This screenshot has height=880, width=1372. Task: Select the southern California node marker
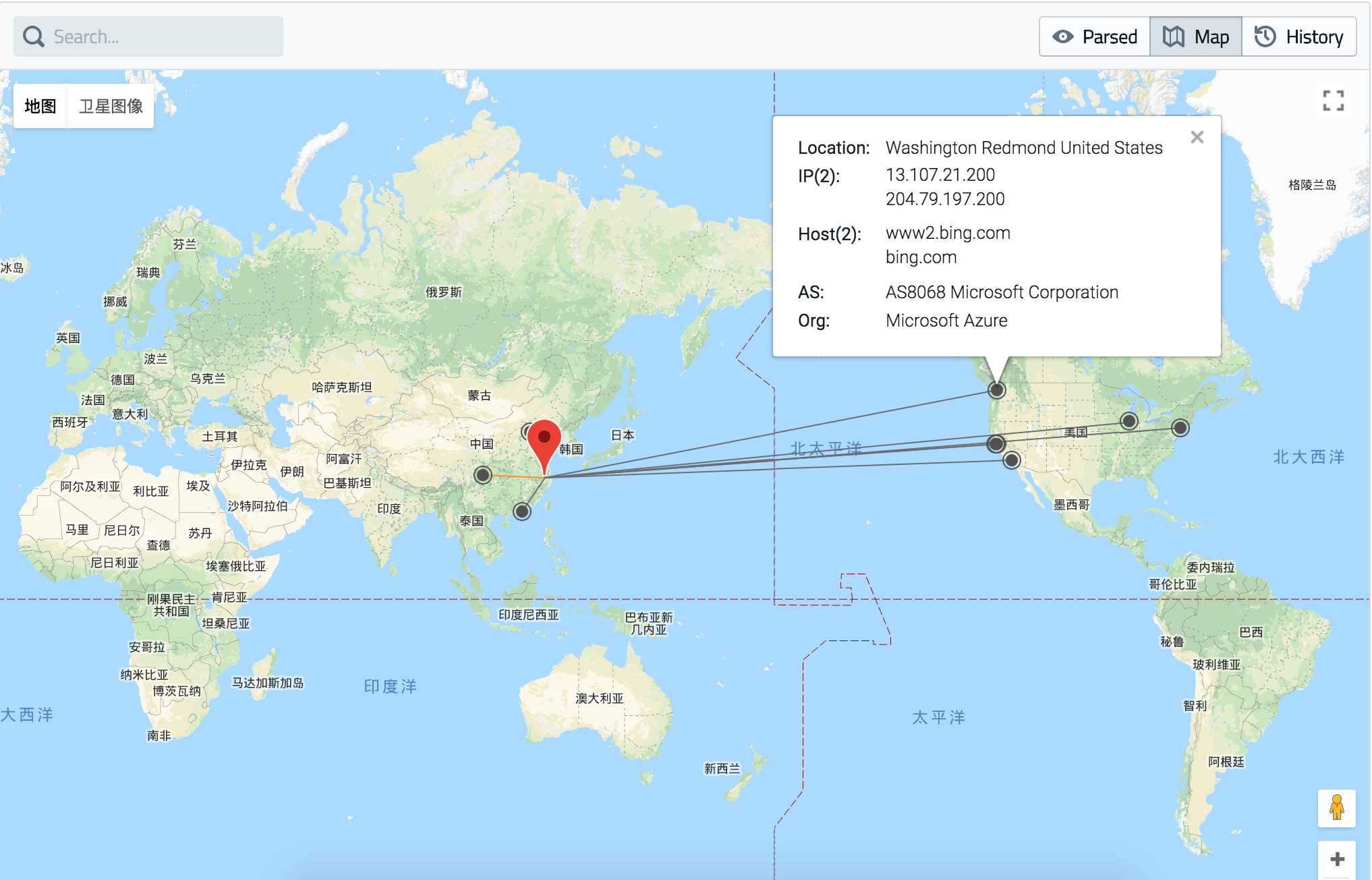point(1011,460)
